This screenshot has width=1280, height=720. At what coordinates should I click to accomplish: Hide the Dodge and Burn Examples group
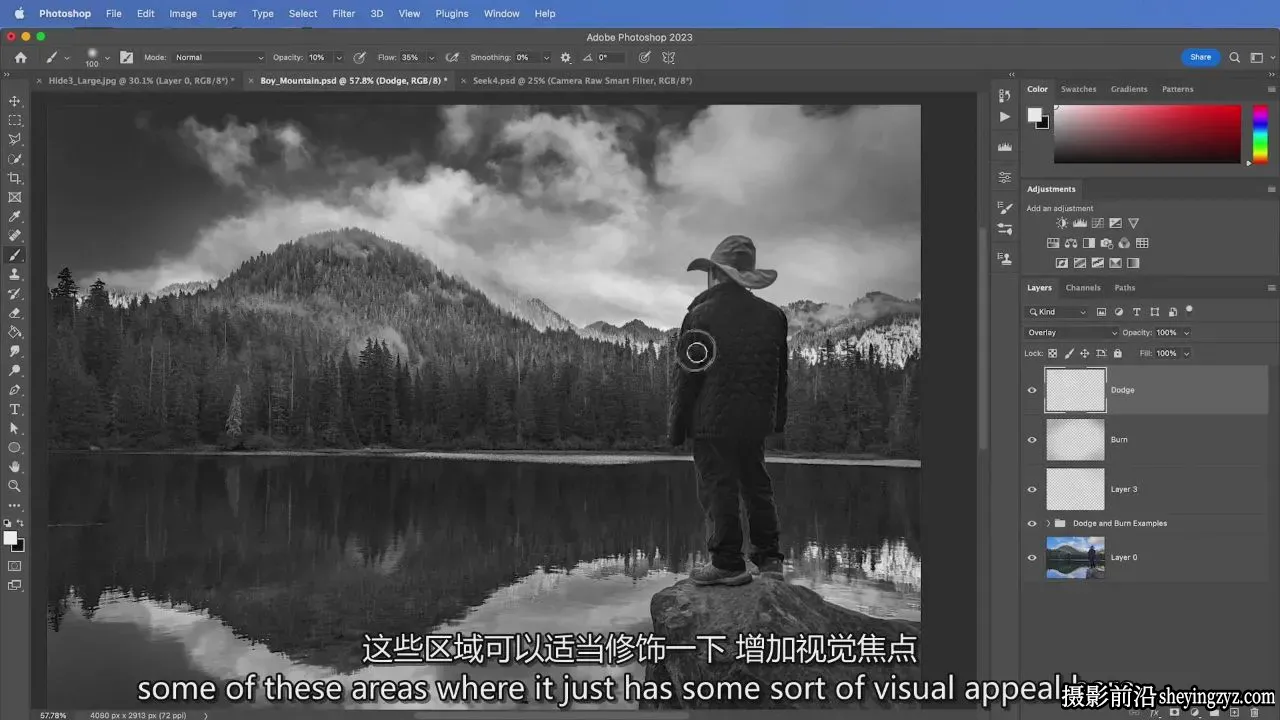pos(1032,523)
